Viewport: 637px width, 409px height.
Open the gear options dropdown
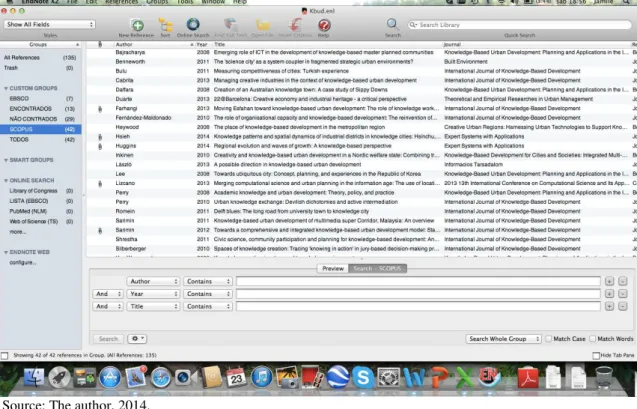point(137,339)
